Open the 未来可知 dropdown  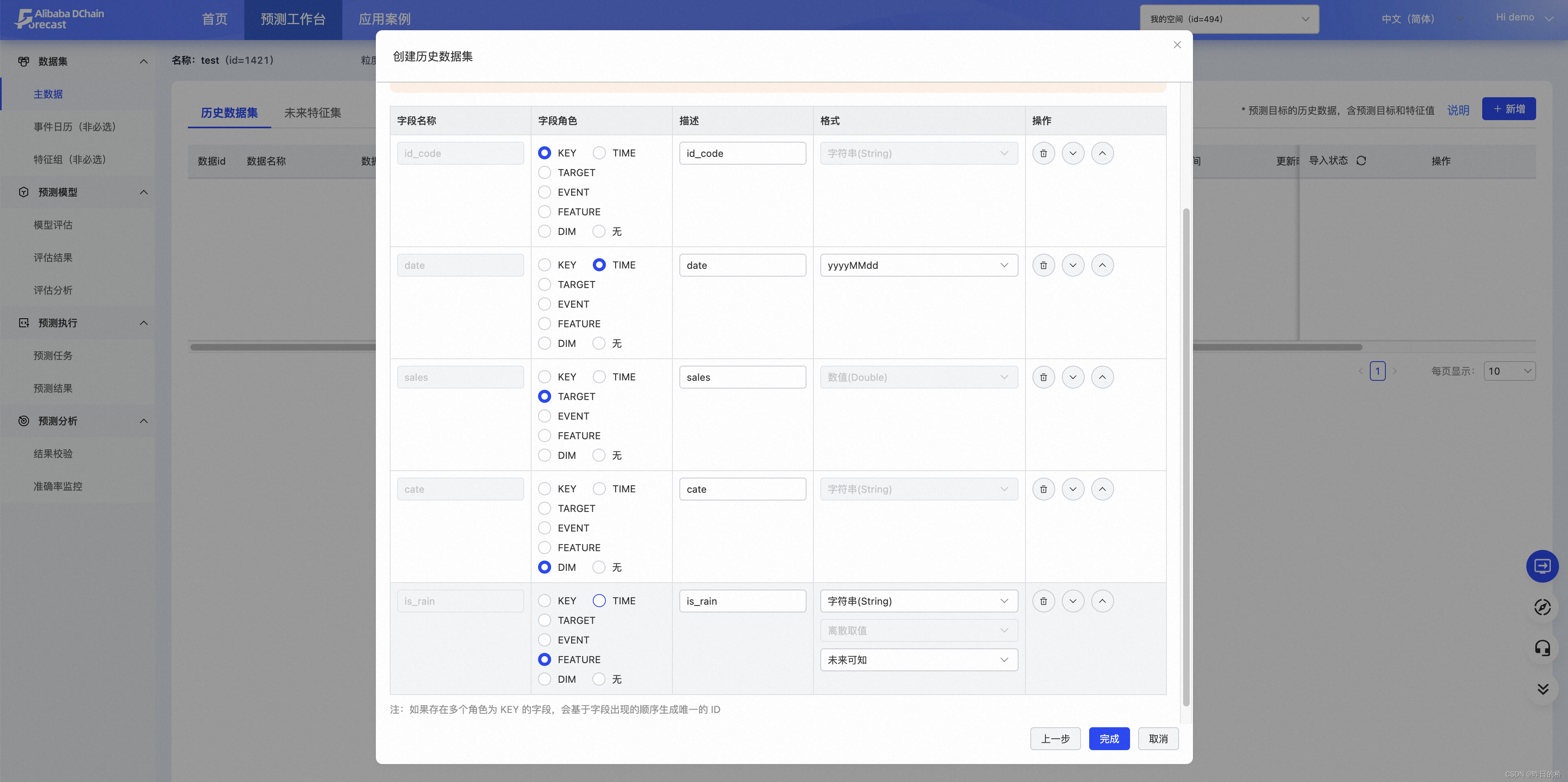(918, 660)
